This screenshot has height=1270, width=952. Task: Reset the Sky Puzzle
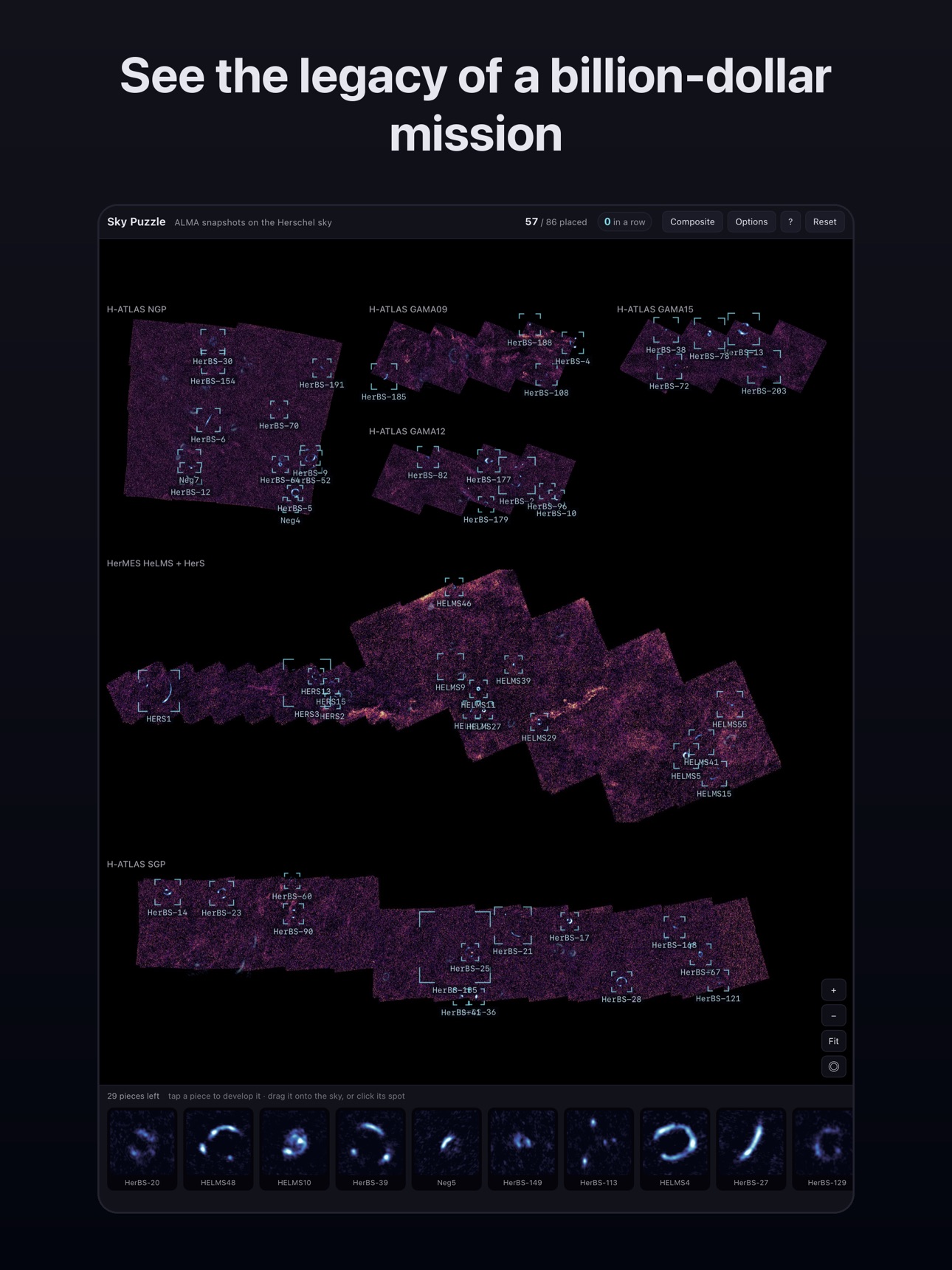pyautogui.click(x=824, y=222)
